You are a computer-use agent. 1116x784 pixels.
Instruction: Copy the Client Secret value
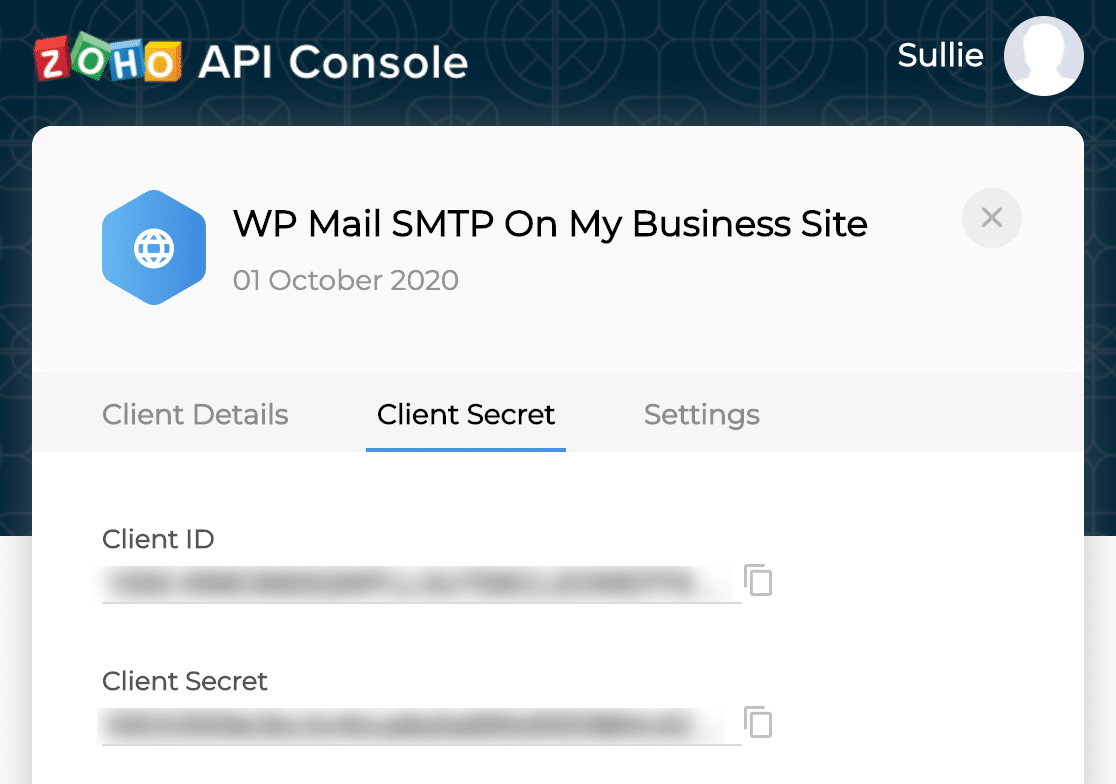click(x=758, y=722)
